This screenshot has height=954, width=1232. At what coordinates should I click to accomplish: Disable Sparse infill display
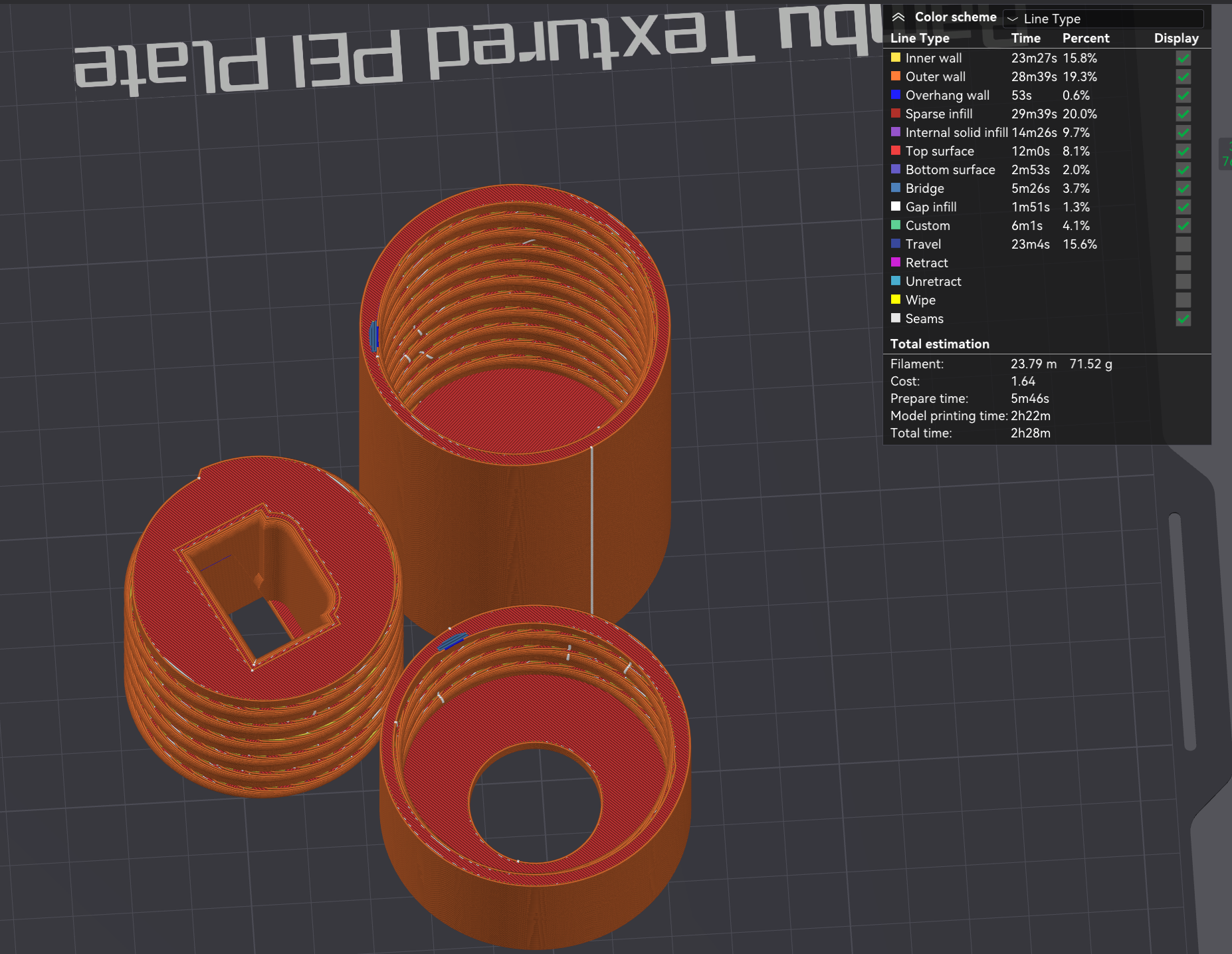coord(1183,114)
